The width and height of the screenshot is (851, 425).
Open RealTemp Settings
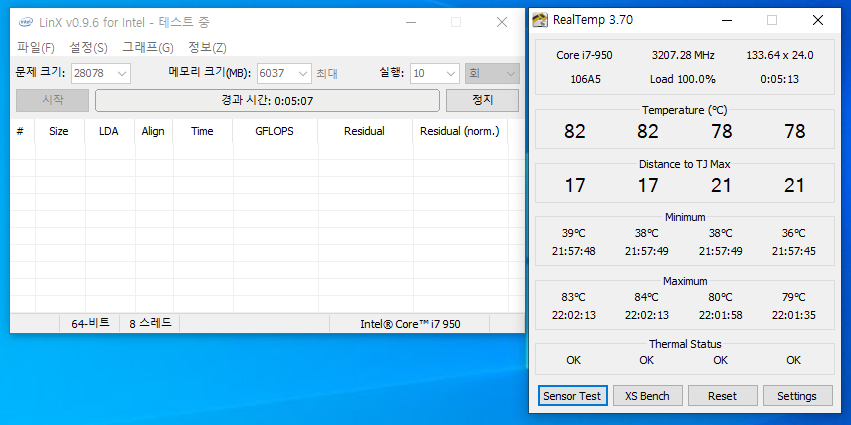797,396
